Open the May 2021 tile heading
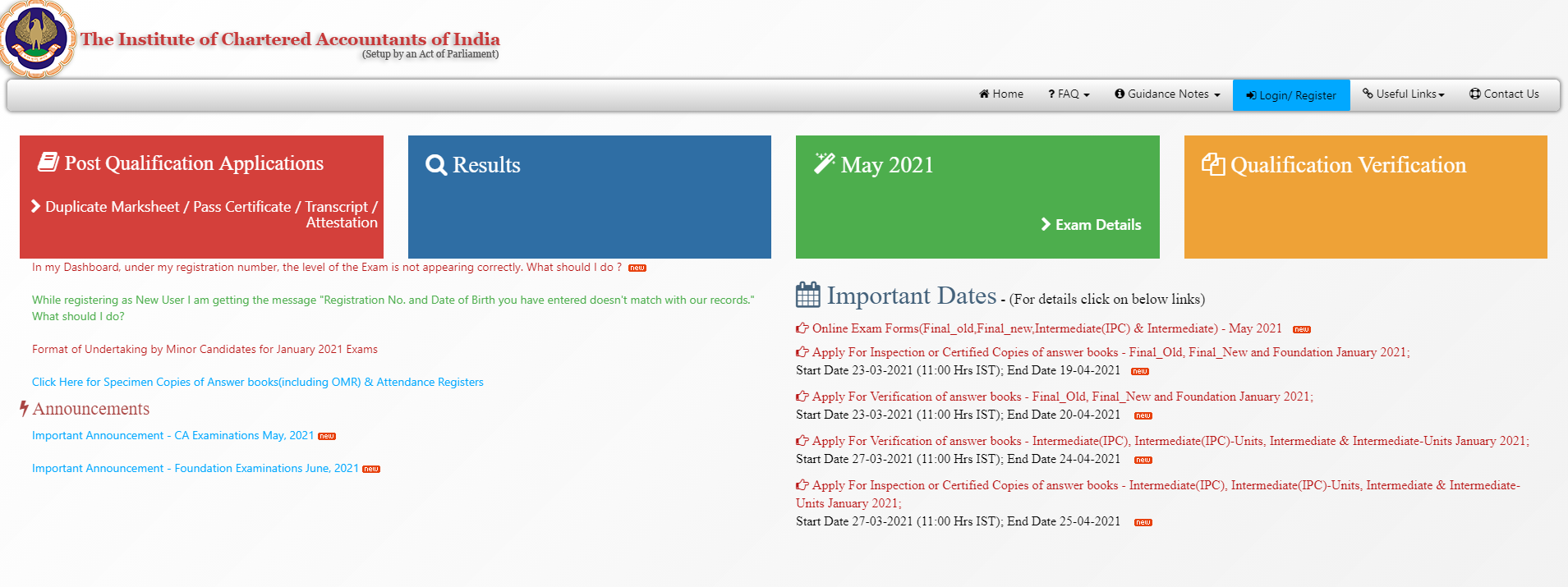 (887, 165)
